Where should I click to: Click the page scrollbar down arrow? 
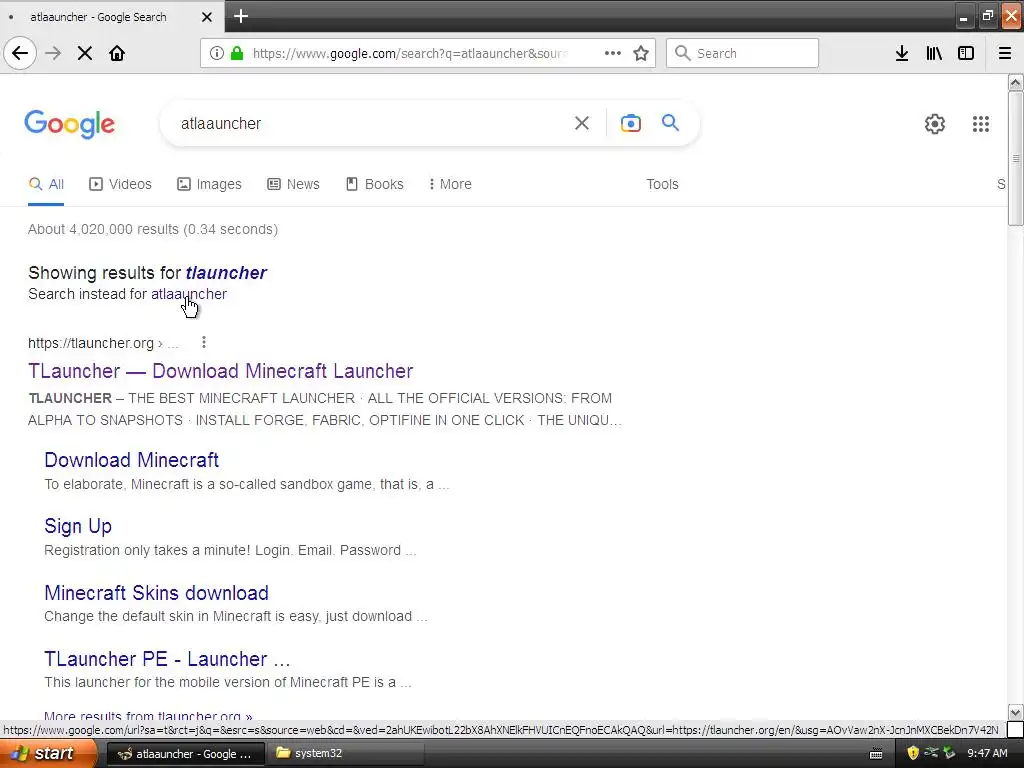[x=1015, y=712]
